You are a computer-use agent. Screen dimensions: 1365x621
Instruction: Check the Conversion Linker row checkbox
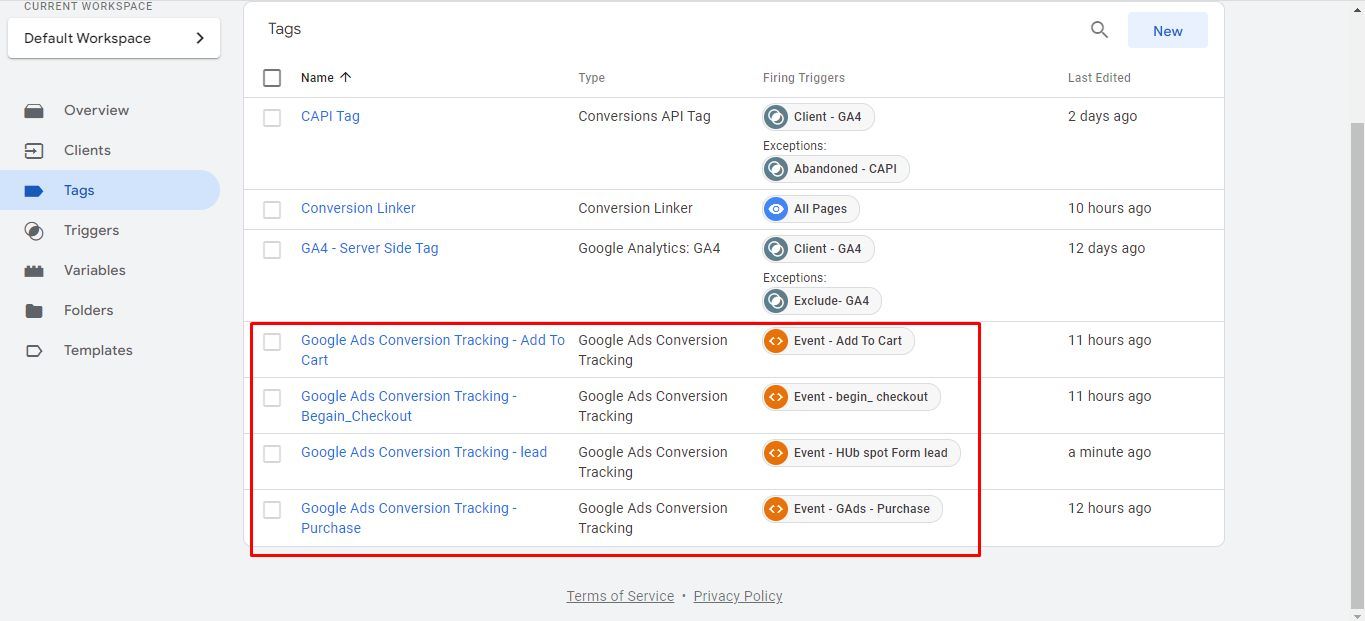point(272,210)
